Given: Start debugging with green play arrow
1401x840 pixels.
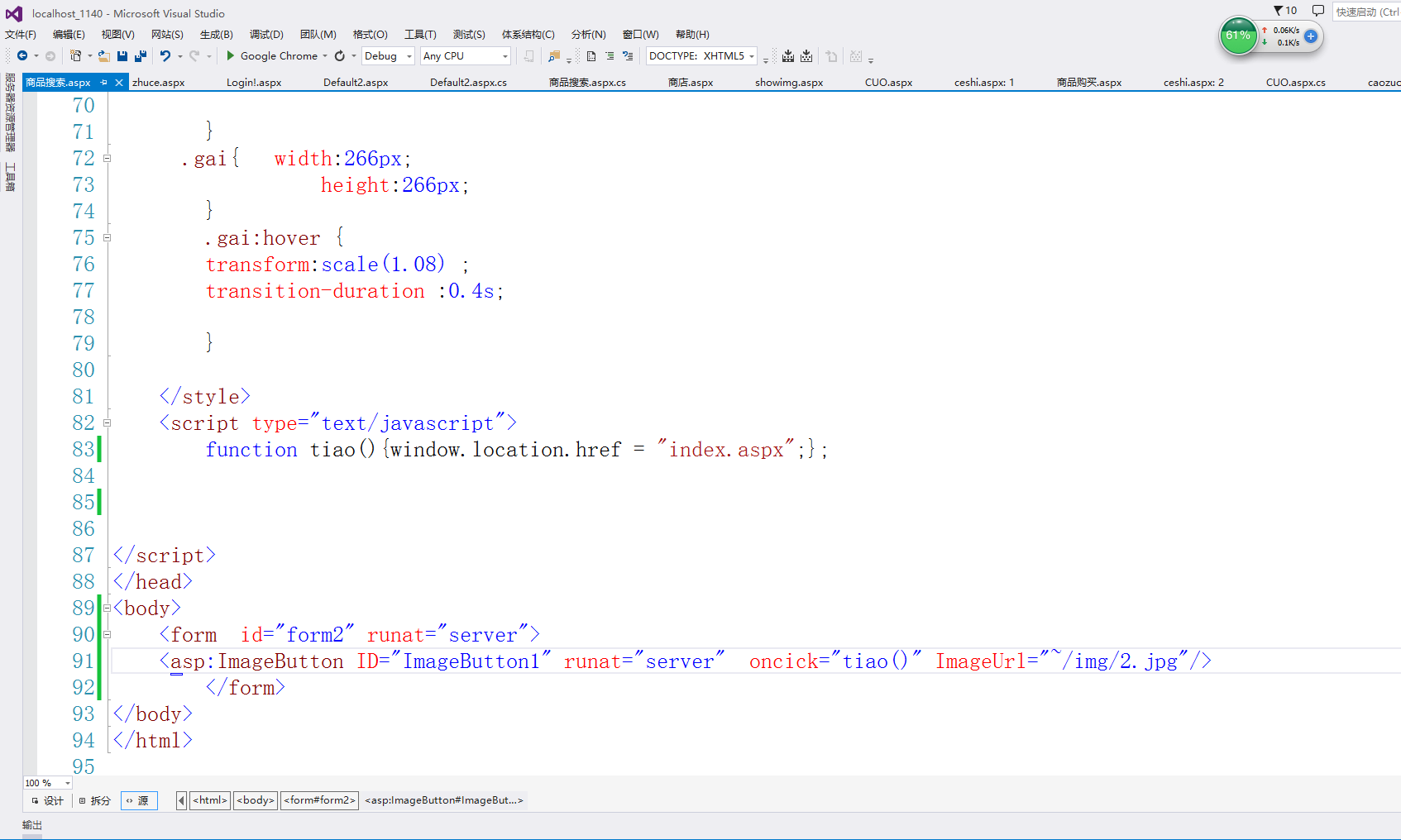Looking at the screenshot, I should 231,56.
